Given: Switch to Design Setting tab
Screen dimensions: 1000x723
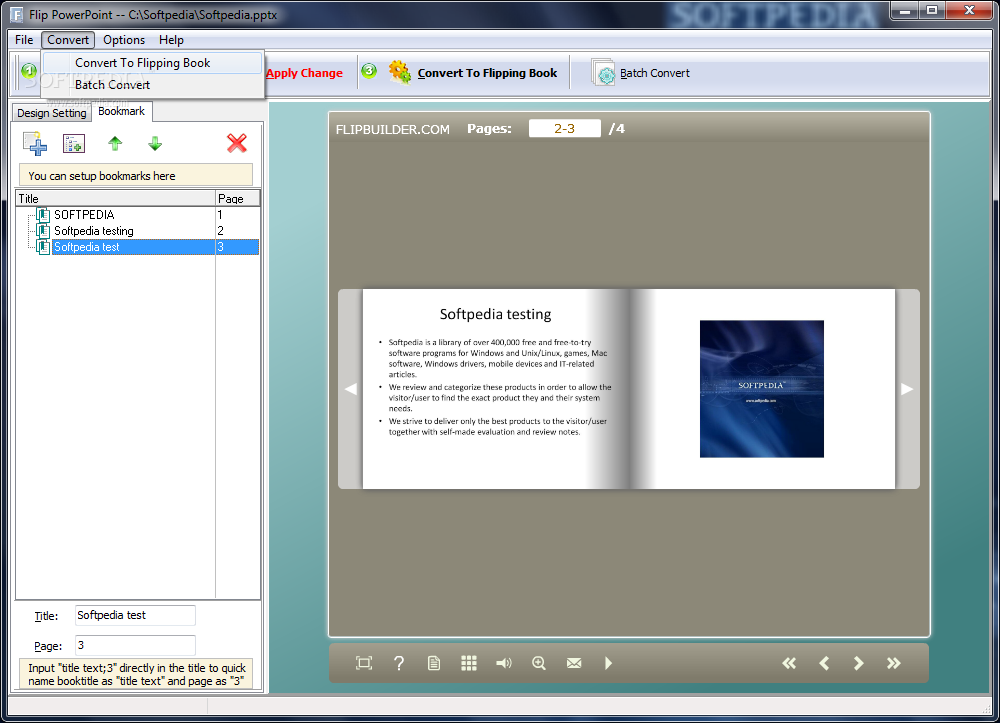Looking at the screenshot, I should [52, 113].
